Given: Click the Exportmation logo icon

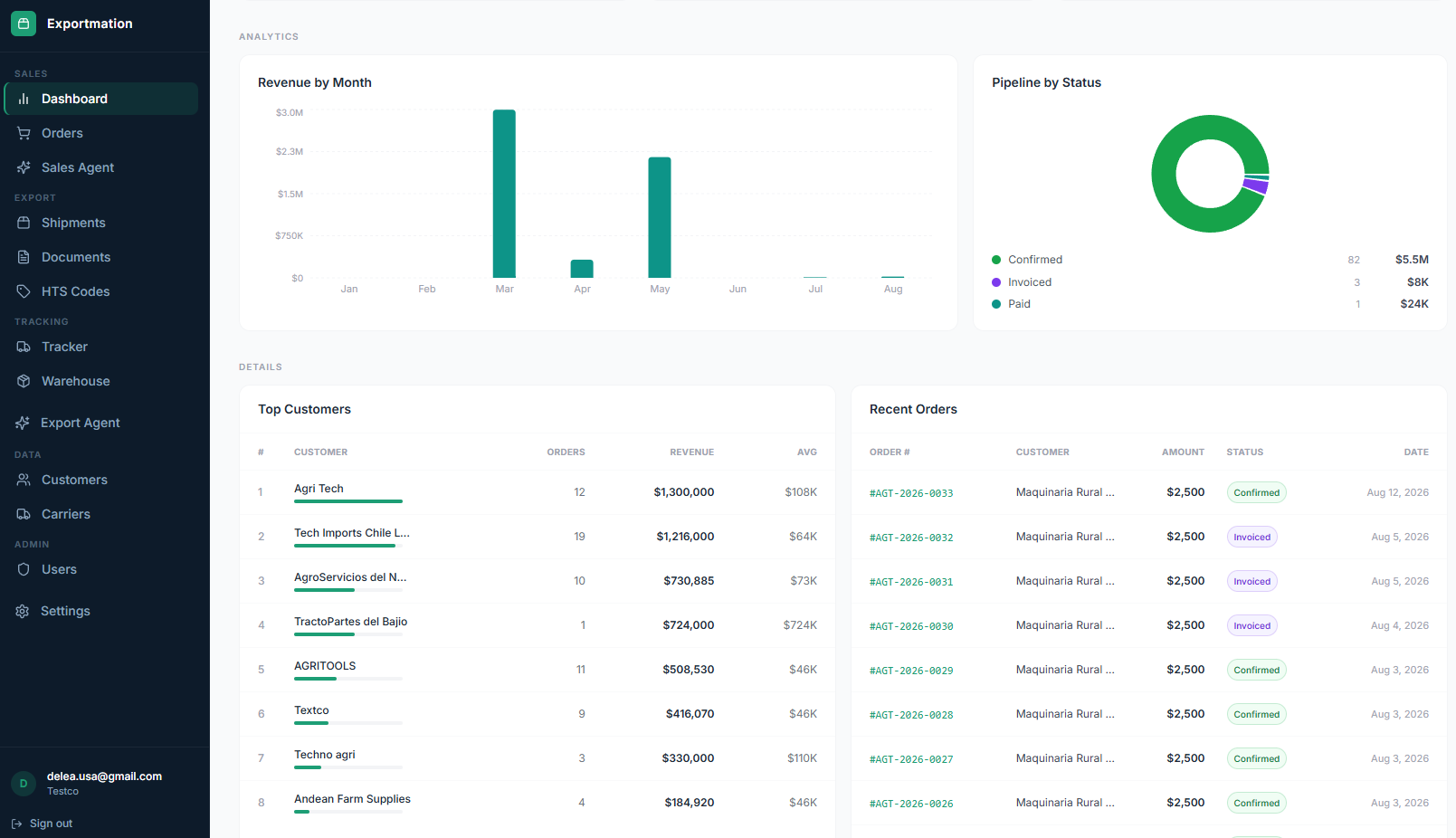Looking at the screenshot, I should 24,24.
